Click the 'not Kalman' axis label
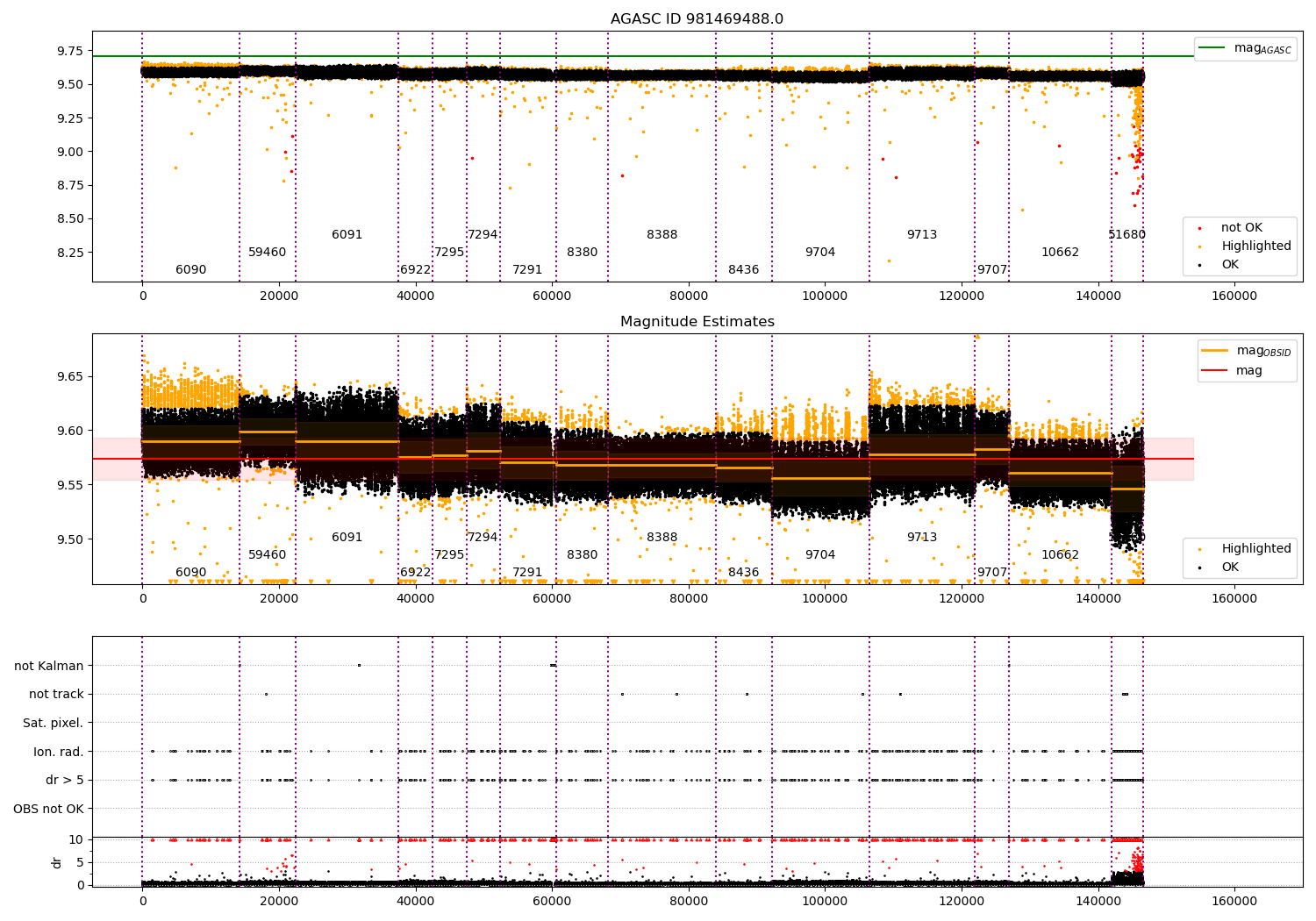This screenshot has height=921, width=1316. click(49, 666)
